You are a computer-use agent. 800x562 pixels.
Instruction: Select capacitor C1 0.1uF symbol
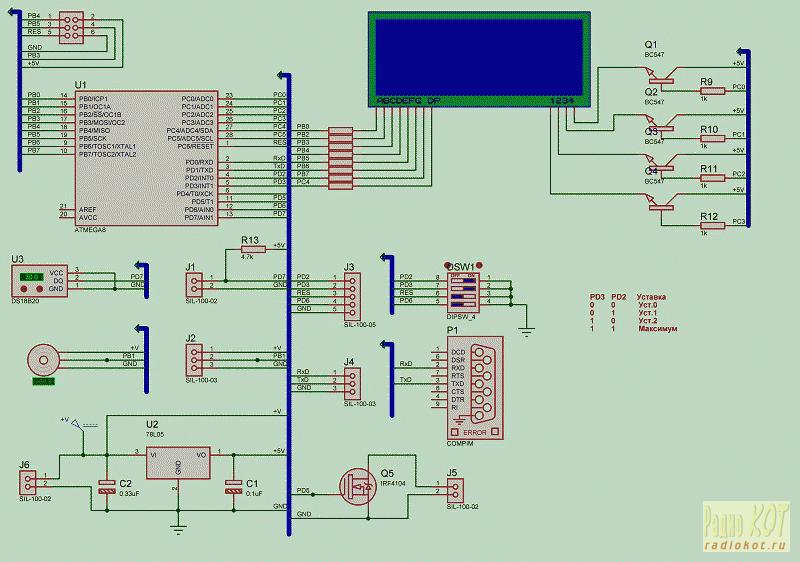tap(234, 487)
